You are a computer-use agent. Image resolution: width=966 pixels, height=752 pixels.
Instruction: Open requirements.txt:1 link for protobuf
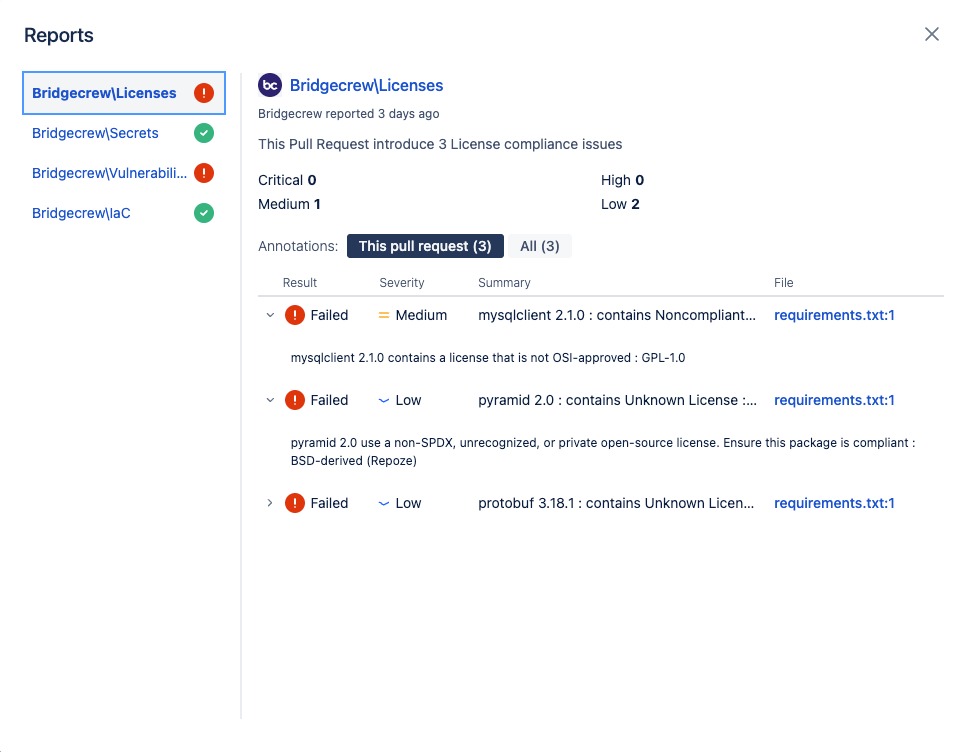click(x=834, y=503)
